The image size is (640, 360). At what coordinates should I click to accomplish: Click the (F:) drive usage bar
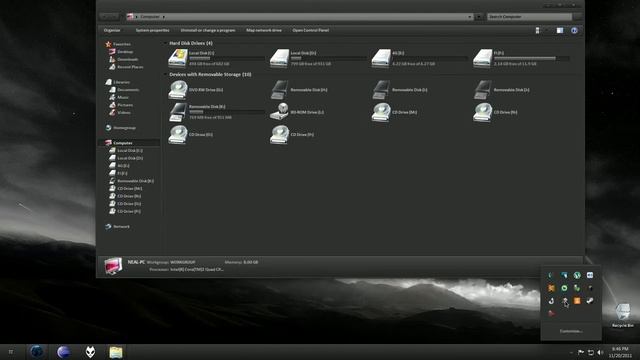531,58
